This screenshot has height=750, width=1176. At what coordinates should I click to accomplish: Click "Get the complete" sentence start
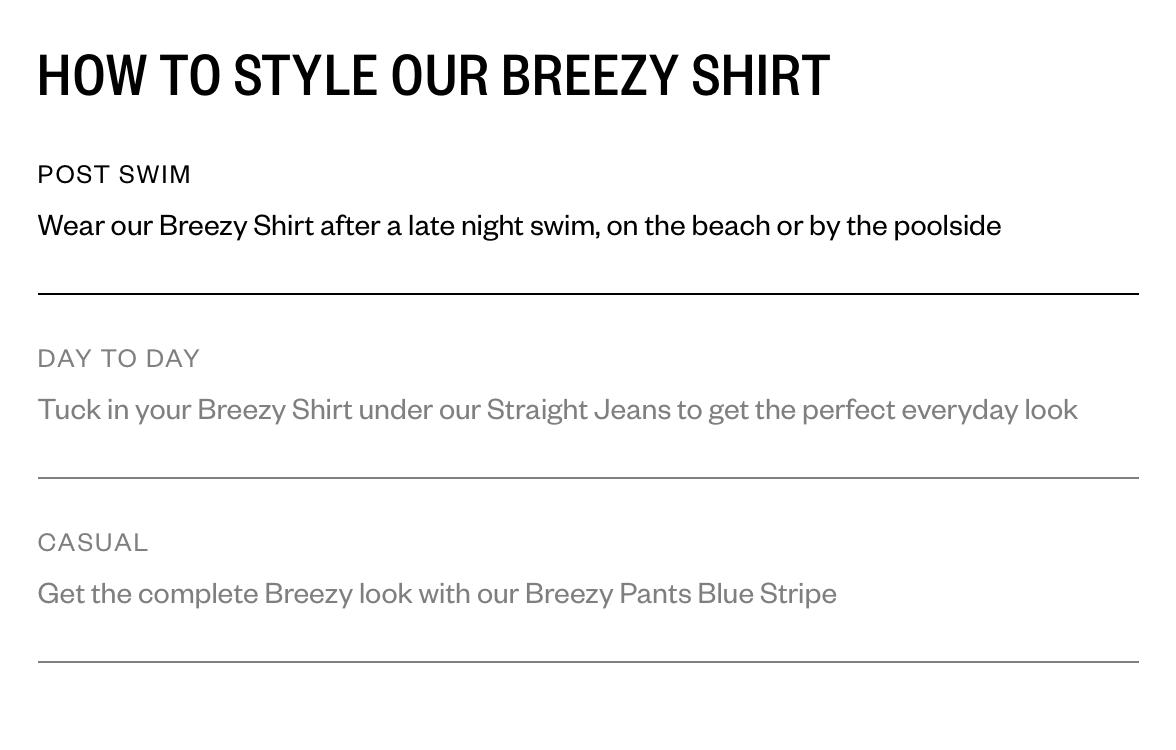pos(148,593)
